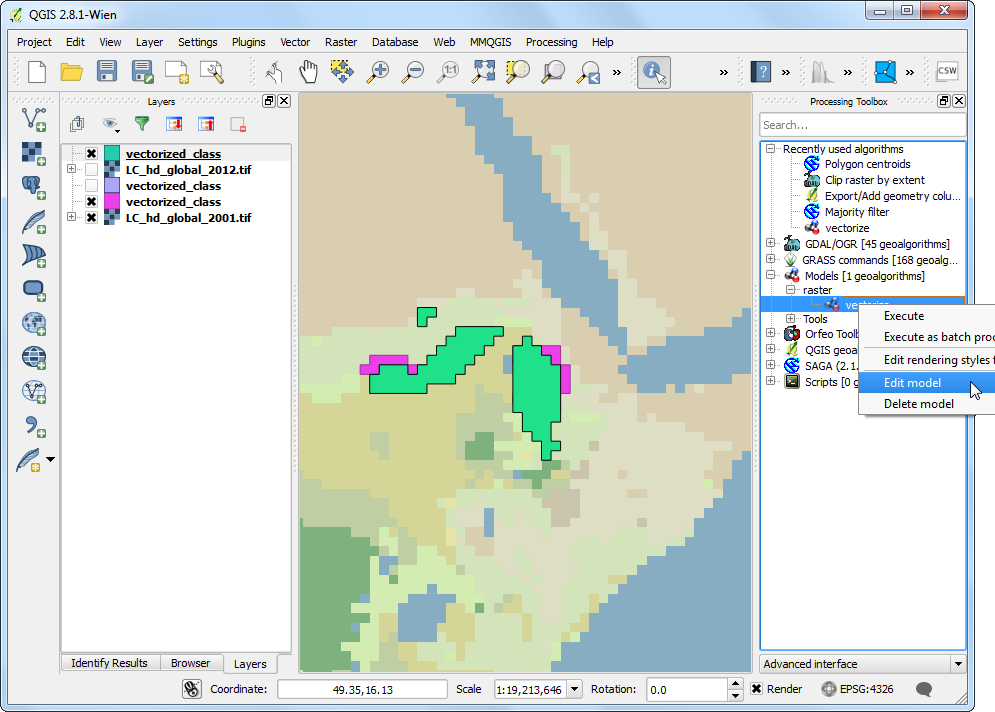Image resolution: width=995 pixels, height=712 pixels.
Task: Toggle the Render checkbox
Action: (756, 689)
